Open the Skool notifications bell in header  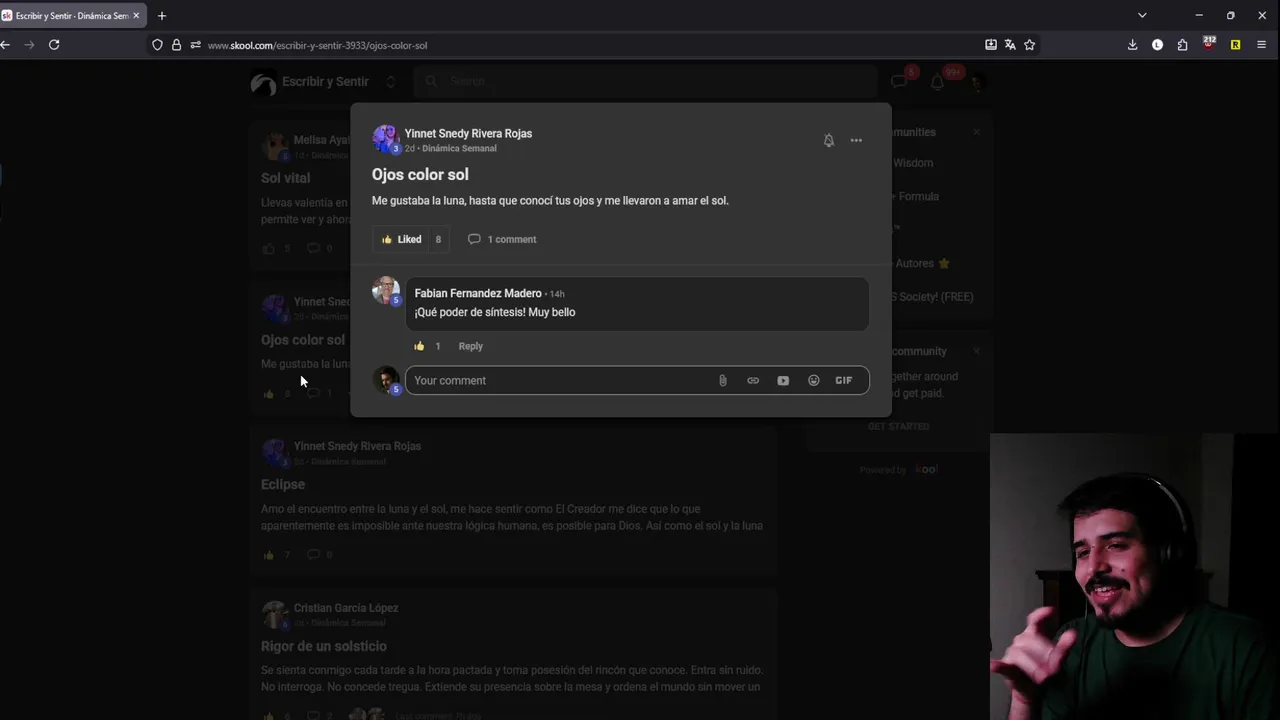[x=937, y=82]
